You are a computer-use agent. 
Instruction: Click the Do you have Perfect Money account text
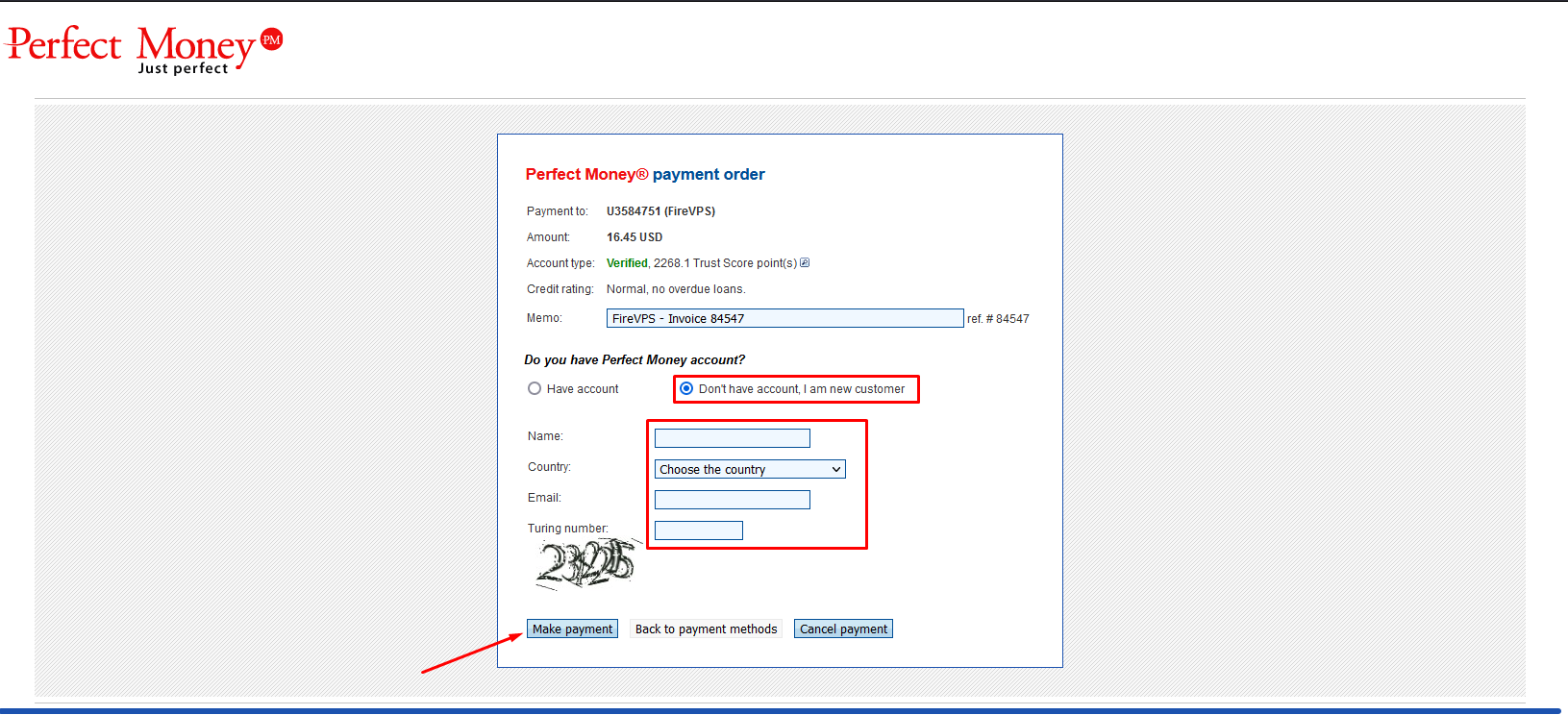[x=635, y=359]
